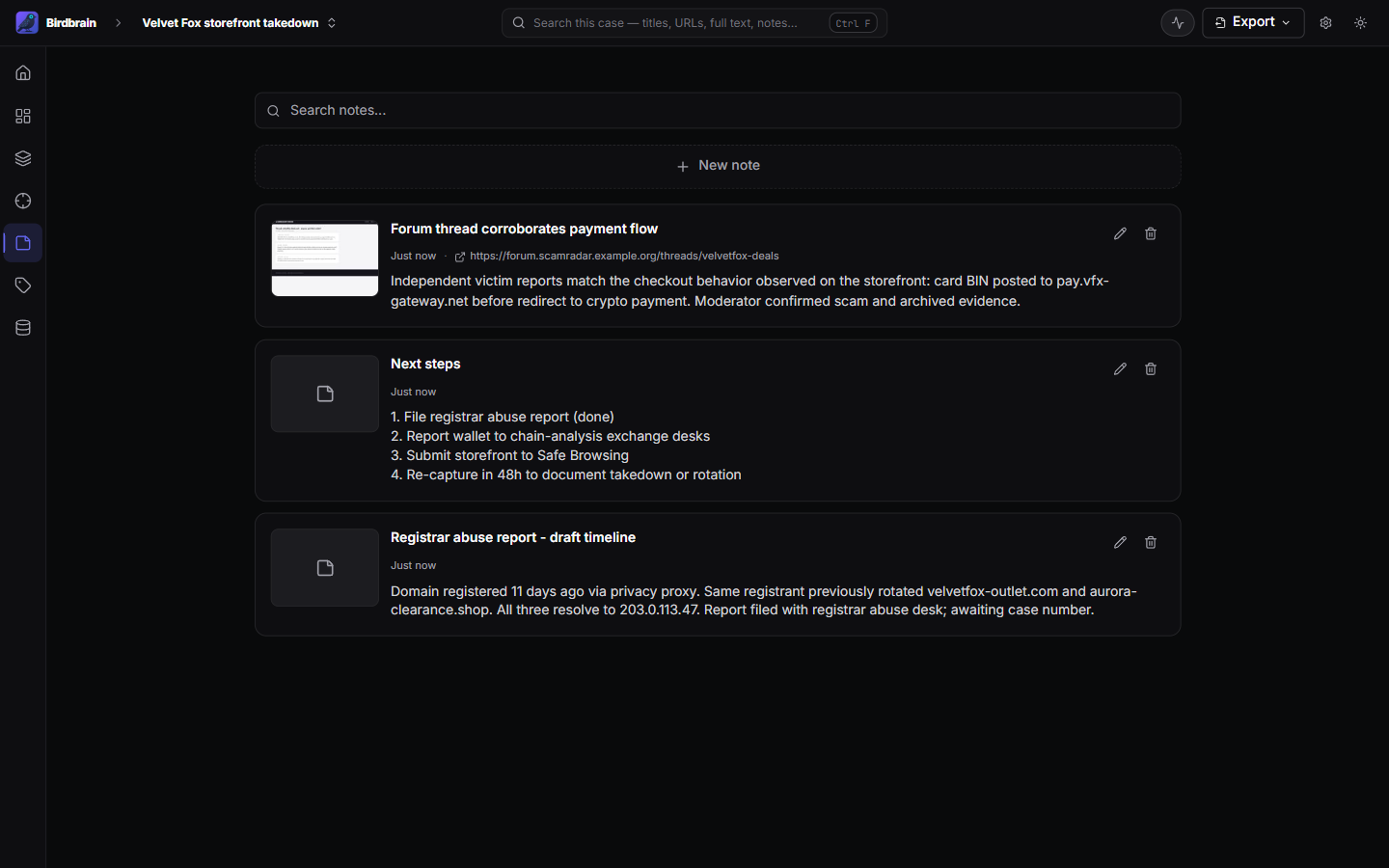This screenshot has width=1389, height=868.
Task: Open the activity pulse icon button
Action: click(1178, 22)
